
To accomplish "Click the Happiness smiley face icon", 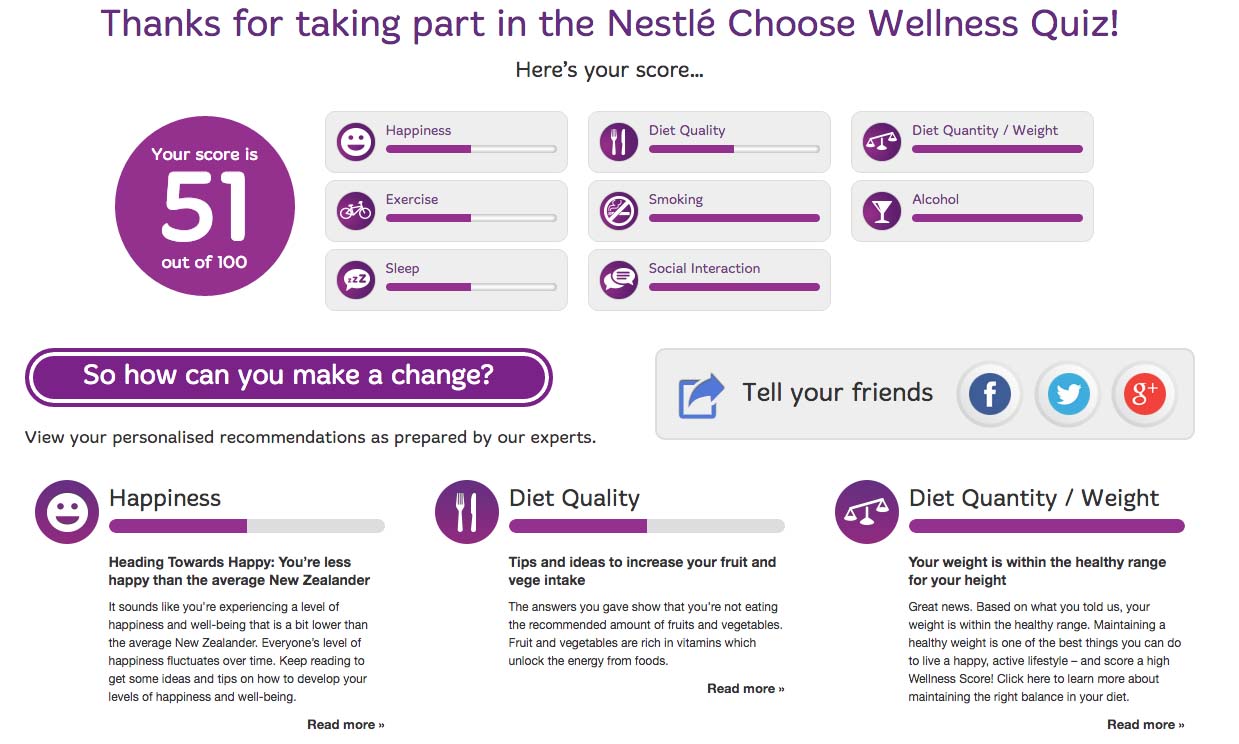I will click(x=355, y=141).
